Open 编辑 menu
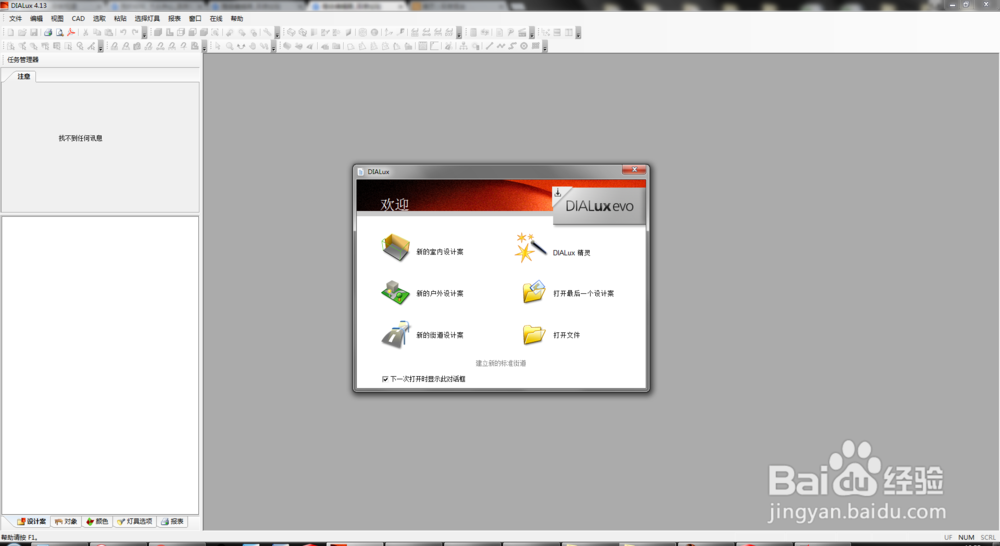This screenshot has height=546, width=1000. point(36,18)
